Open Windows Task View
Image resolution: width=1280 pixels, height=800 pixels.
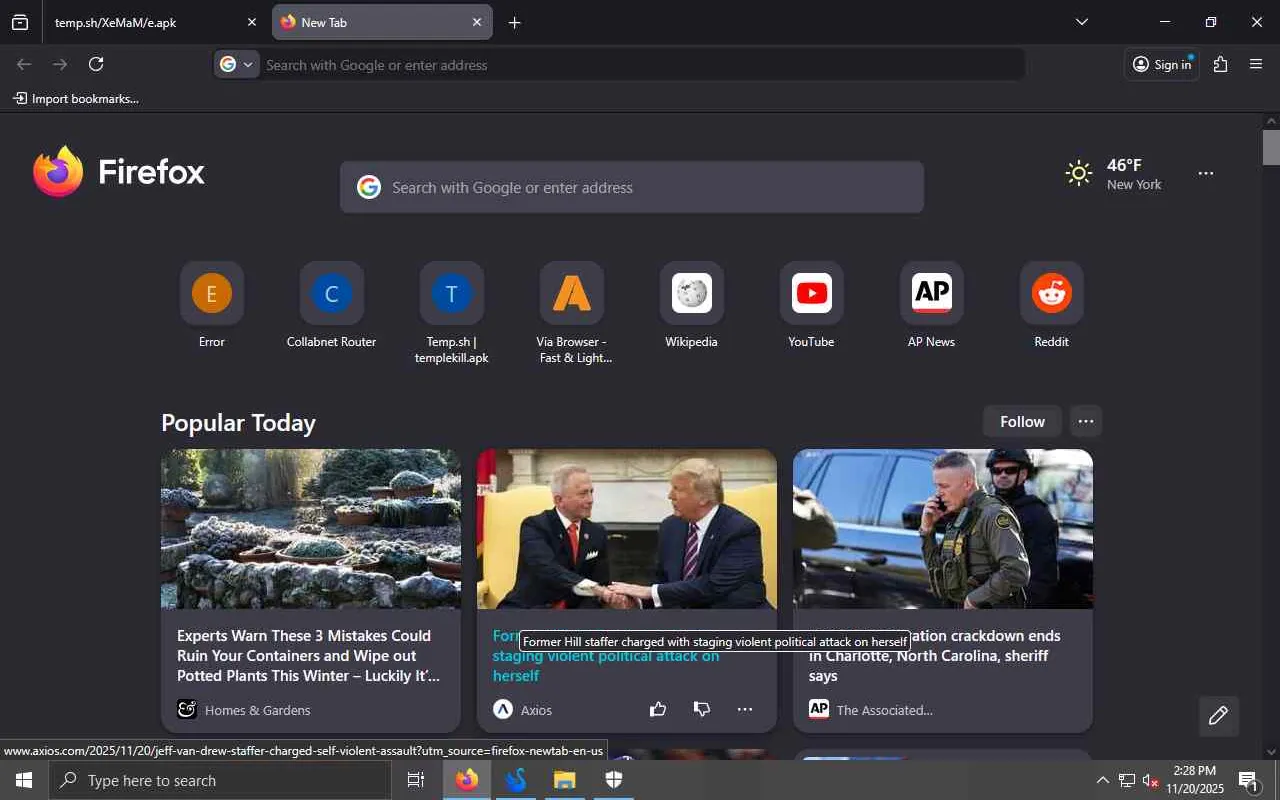416,780
